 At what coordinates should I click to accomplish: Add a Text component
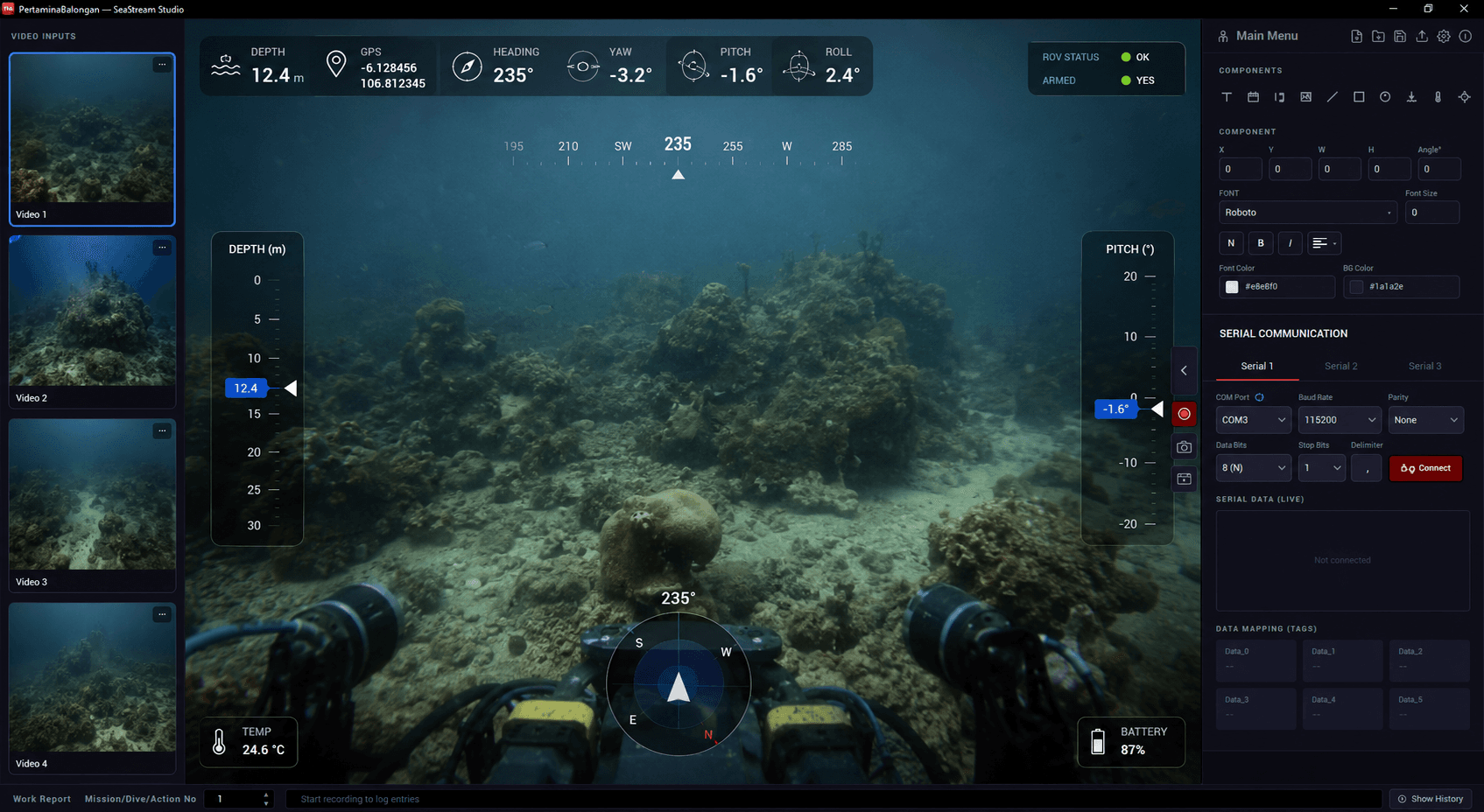tap(1227, 97)
